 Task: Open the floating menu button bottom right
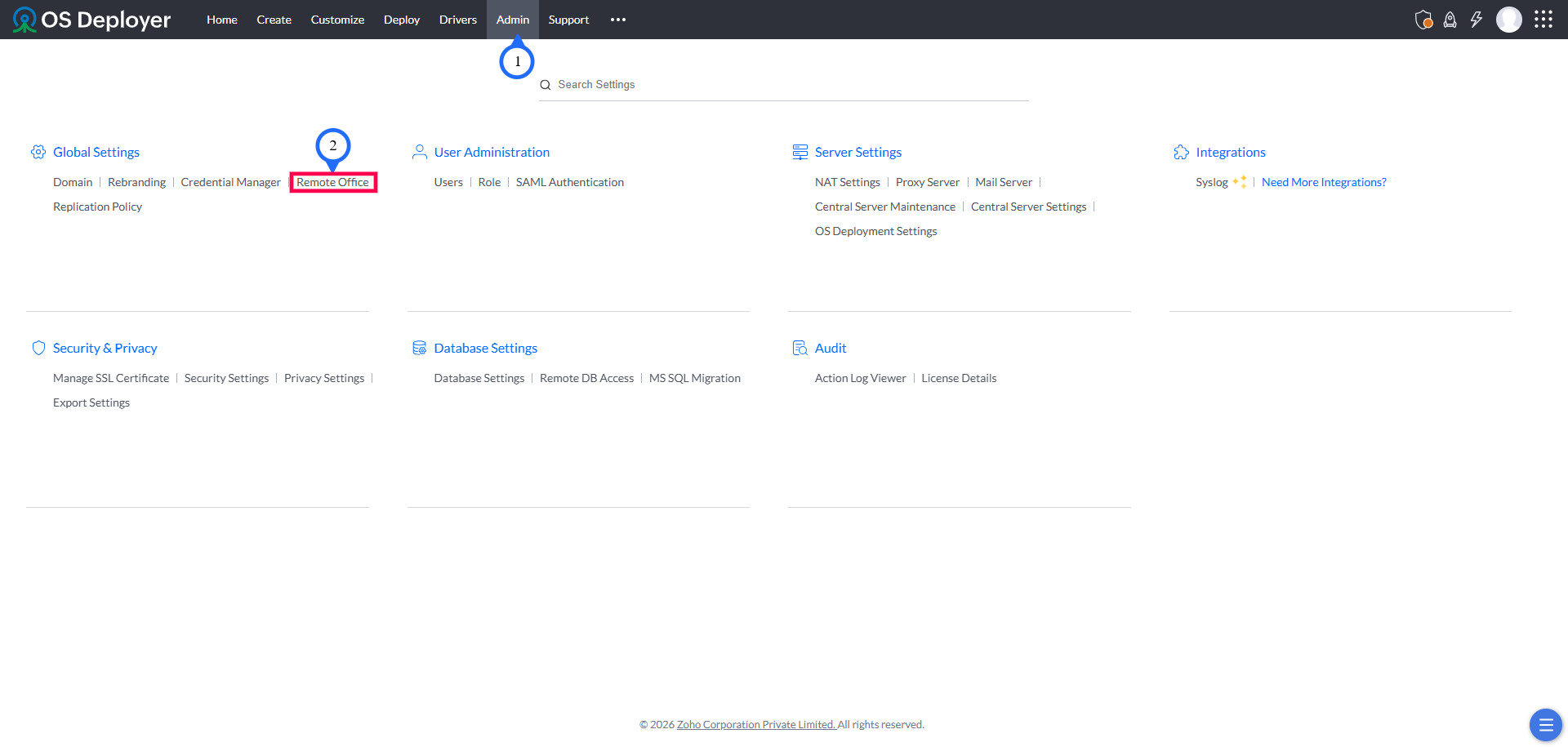coord(1545,724)
